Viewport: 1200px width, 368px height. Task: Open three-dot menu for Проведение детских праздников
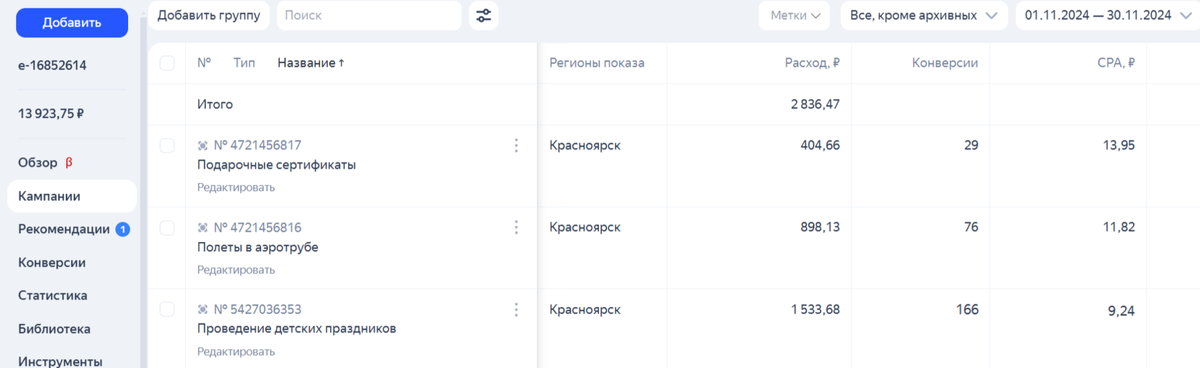[x=516, y=309]
